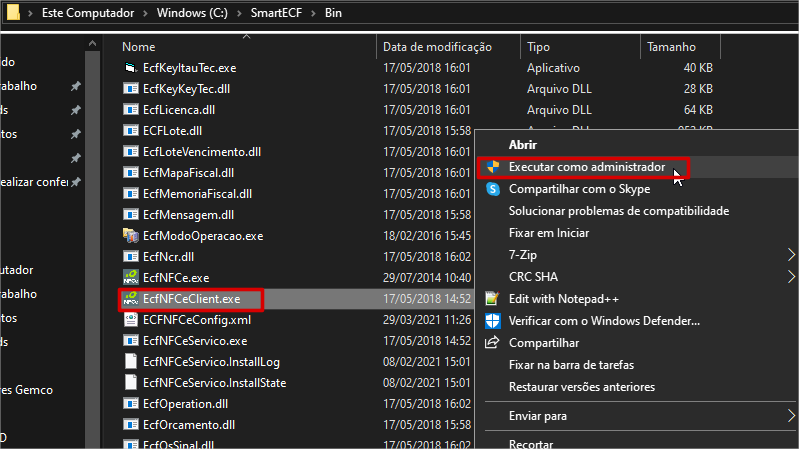Click the 18/02/2016 15:45 date cell
The width and height of the screenshot is (799, 449).
[427, 235]
